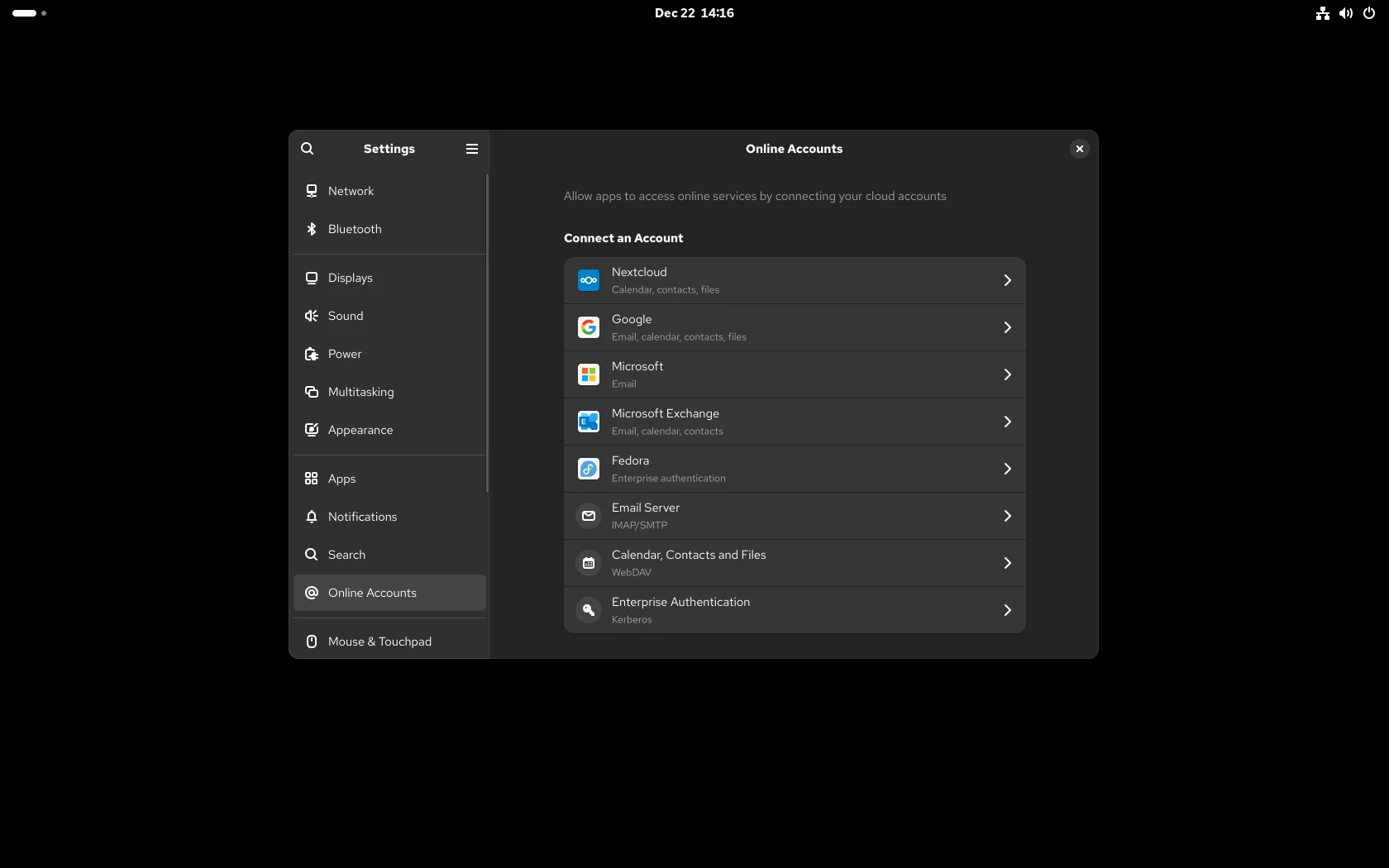Open the WebDAV Calendar, Contacts and Files icon
This screenshot has width=1389, height=868.
(588, 563)
